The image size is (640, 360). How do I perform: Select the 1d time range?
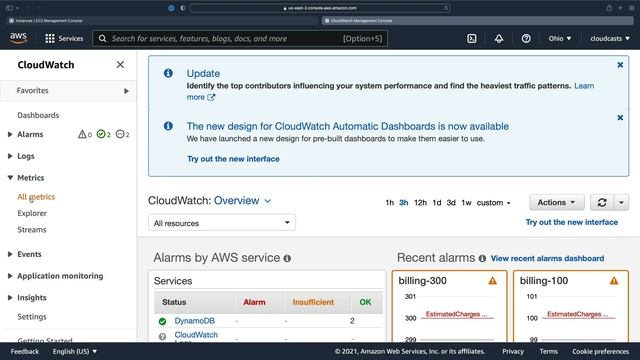coord(437,202)
